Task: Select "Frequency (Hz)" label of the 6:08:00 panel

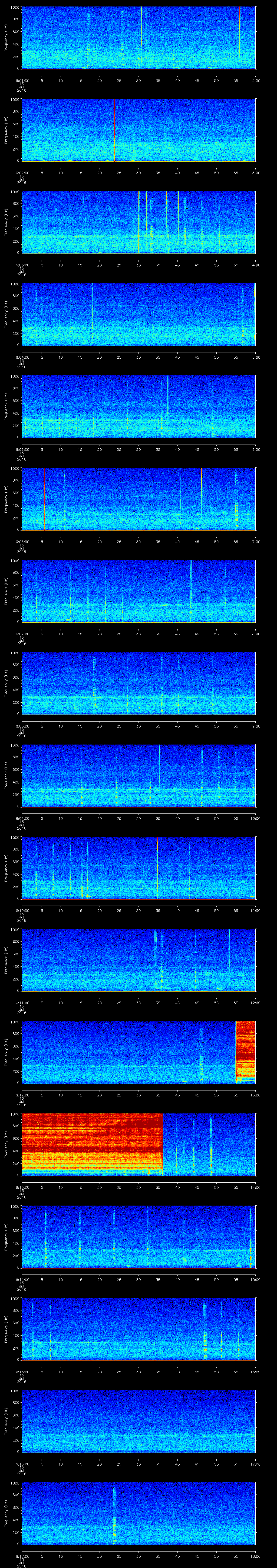Action: (x=6, y=683)
